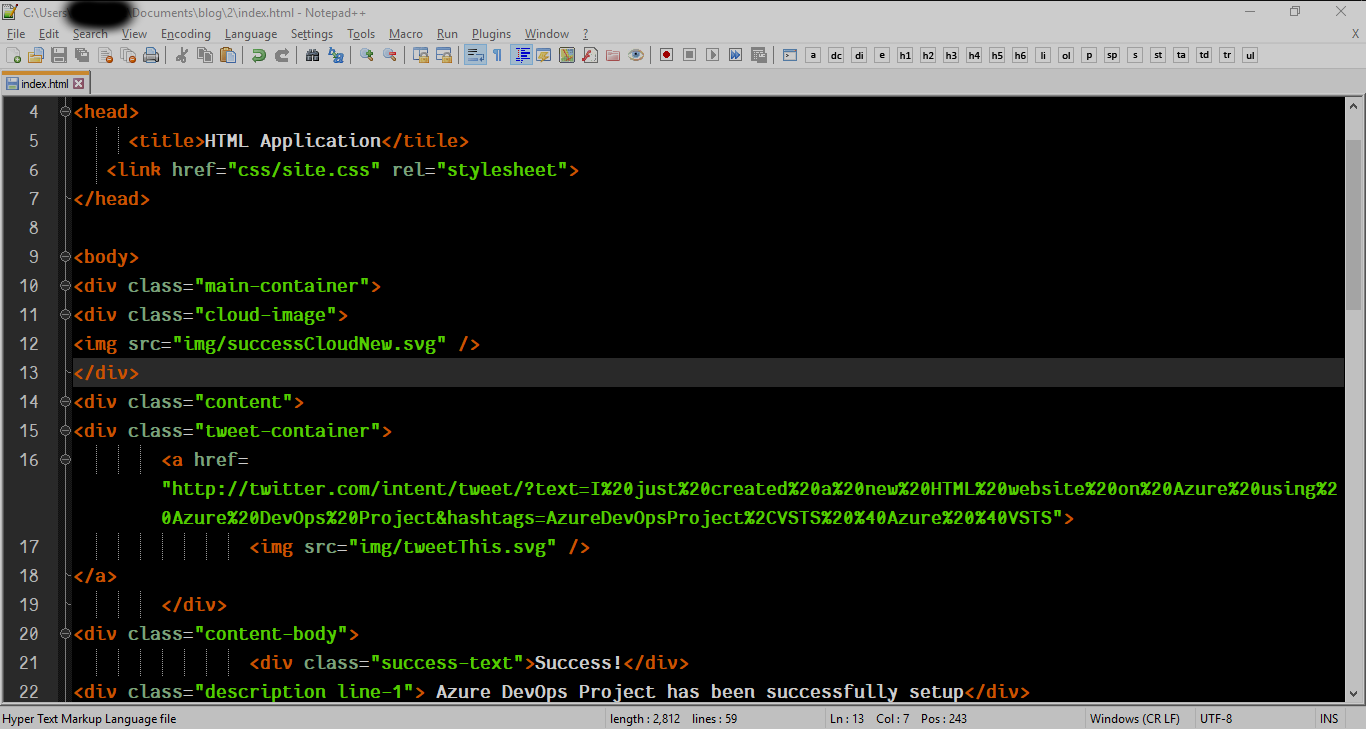
Task: Insert an h1 tag from toolbar
Action: click(904, 55)
